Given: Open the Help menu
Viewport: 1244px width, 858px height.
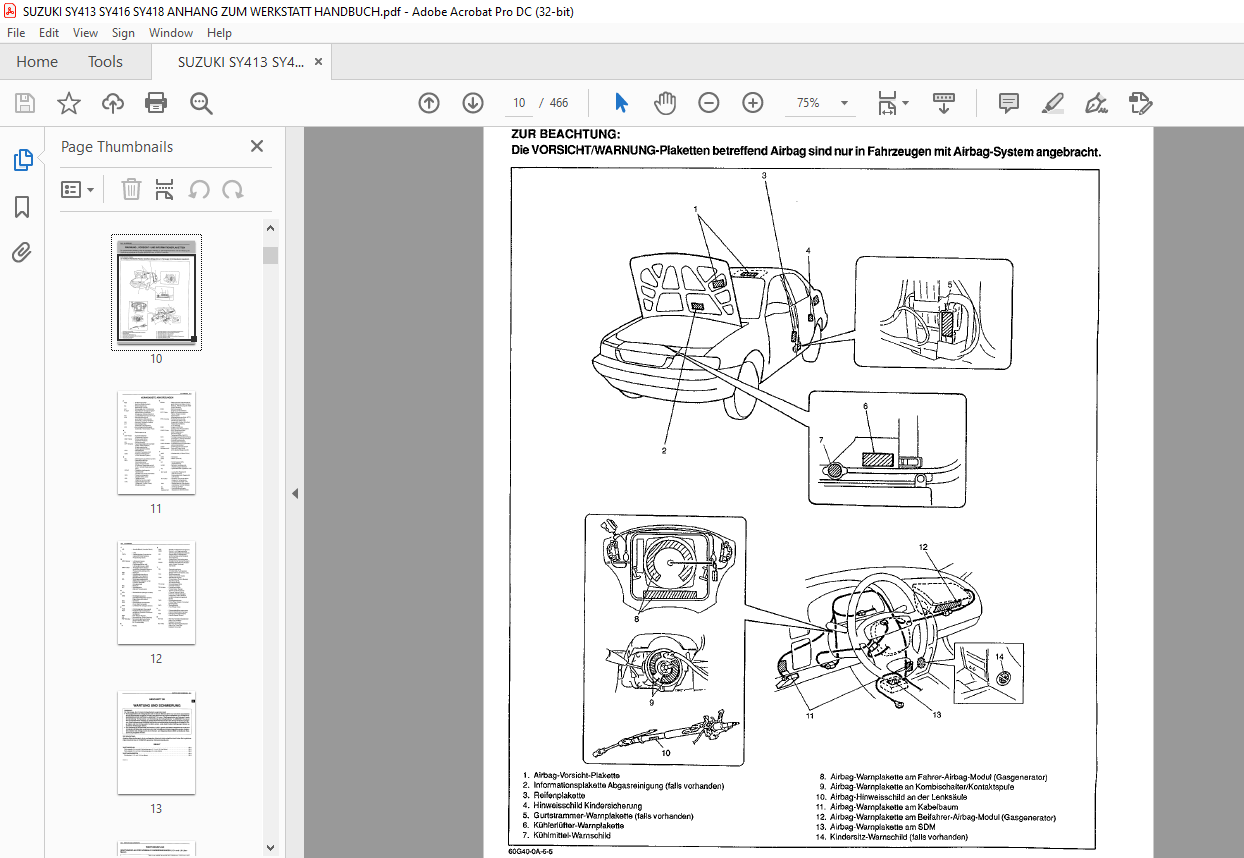Looking at the screenshot, I should point(219,33).
